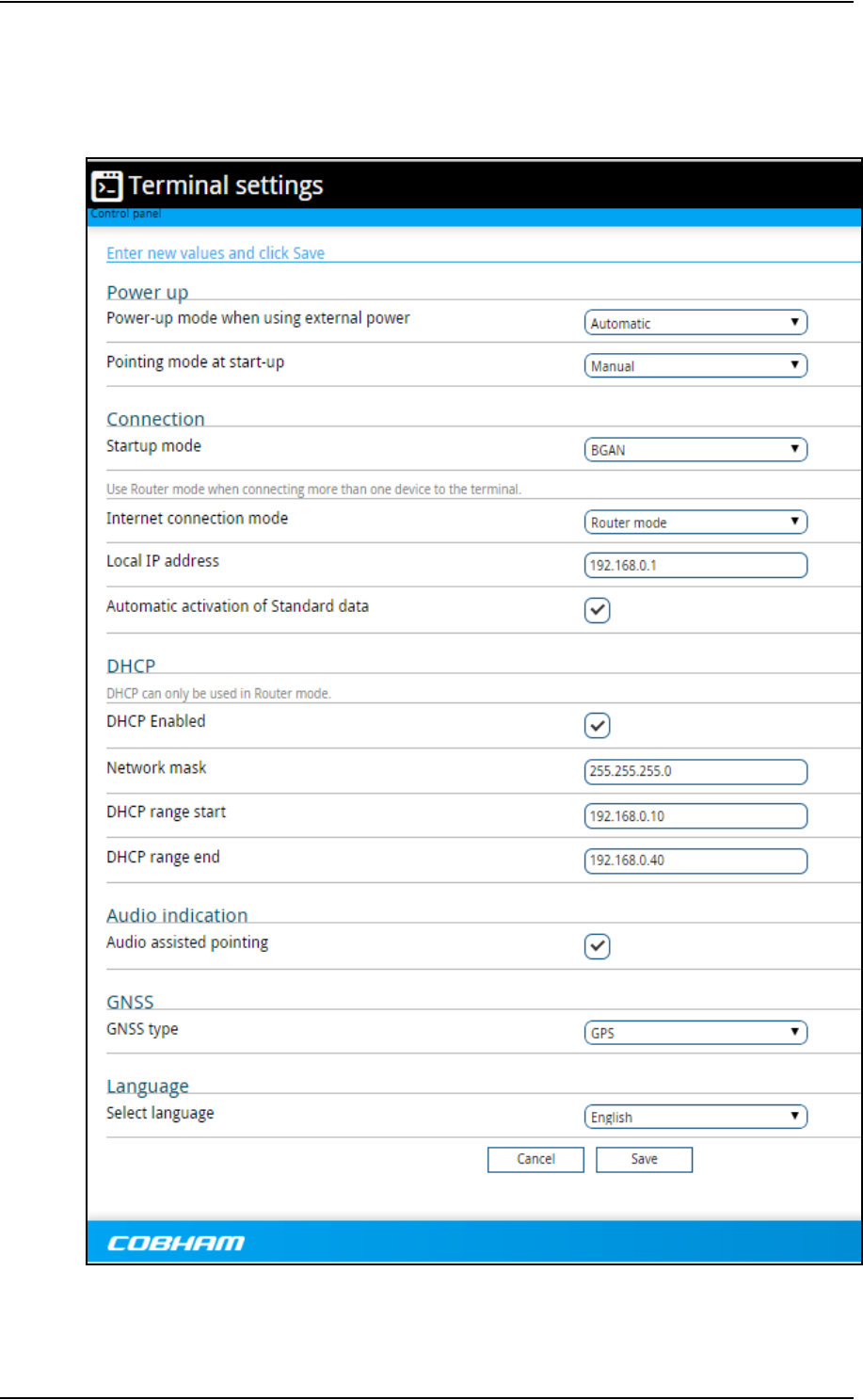The width and height of the screenshot is (863, 1400).
Task: Uncheck the DHCP Enabled checkbox
Action: click(x=598, y=726)
